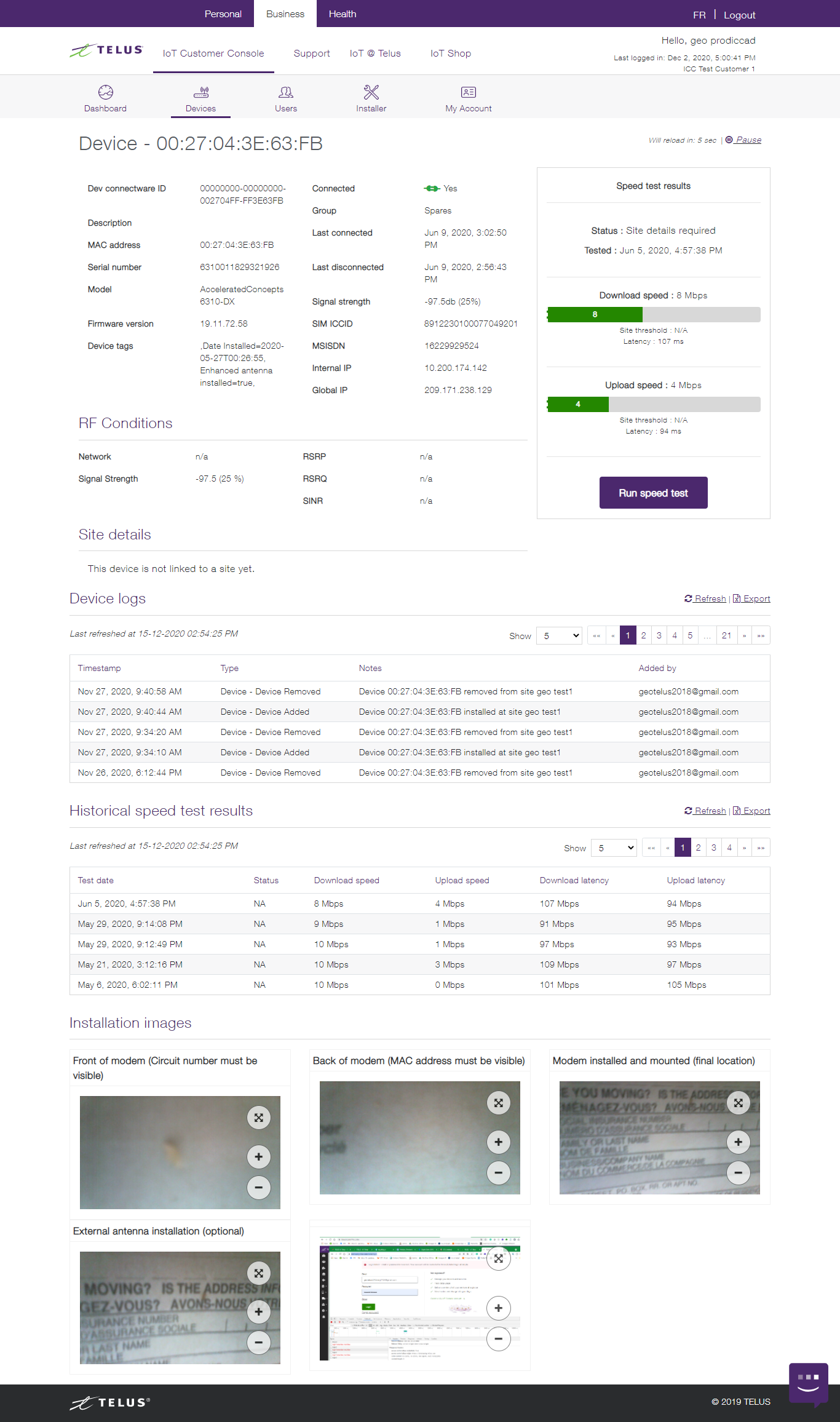840x1422 pixels.
Task: Click the Logout link
Action: click(739, 15)
